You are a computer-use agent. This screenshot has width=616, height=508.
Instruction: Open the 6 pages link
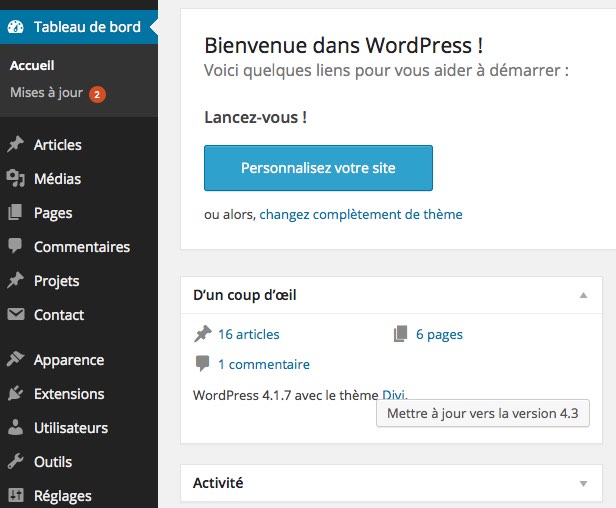[x=439, y=334]
